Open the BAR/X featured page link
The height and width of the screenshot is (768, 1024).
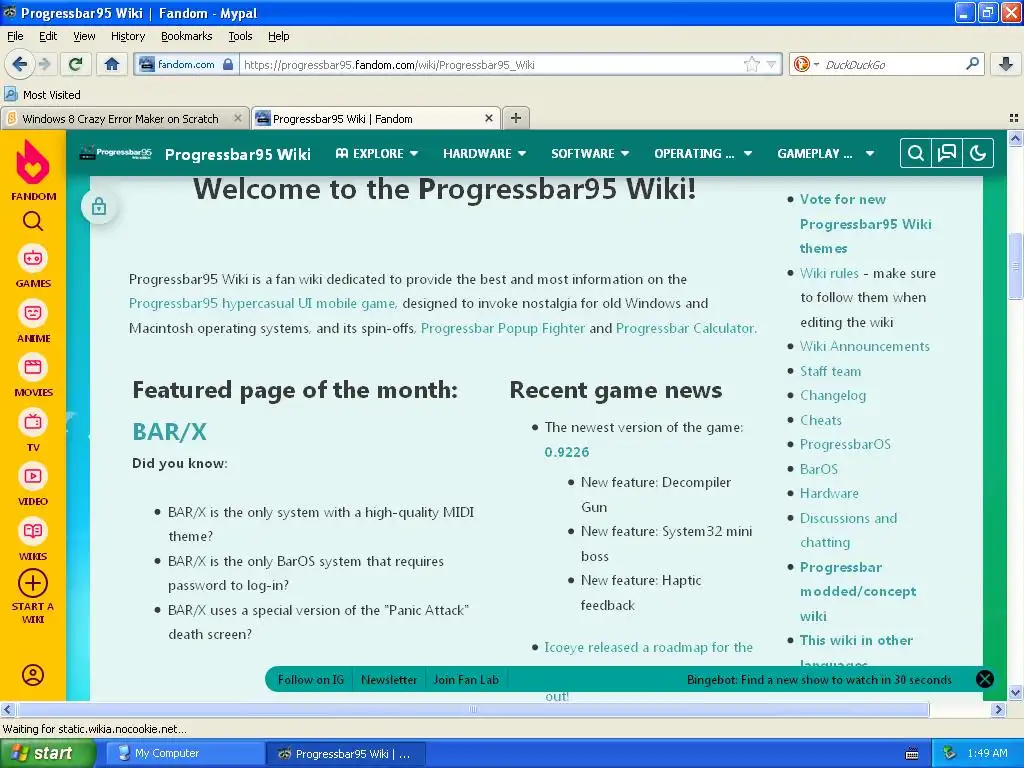[x=169, y=432]
